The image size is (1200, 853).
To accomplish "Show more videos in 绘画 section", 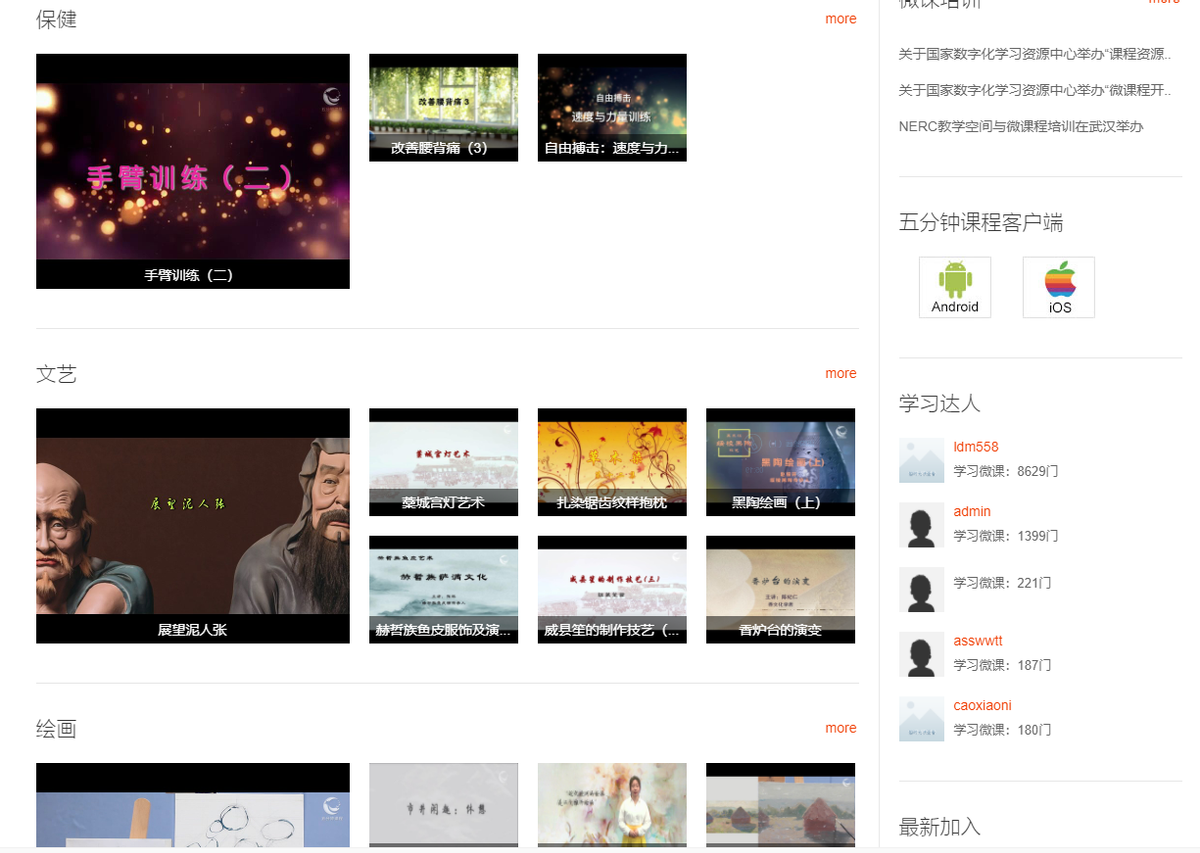I will [840, 728].
